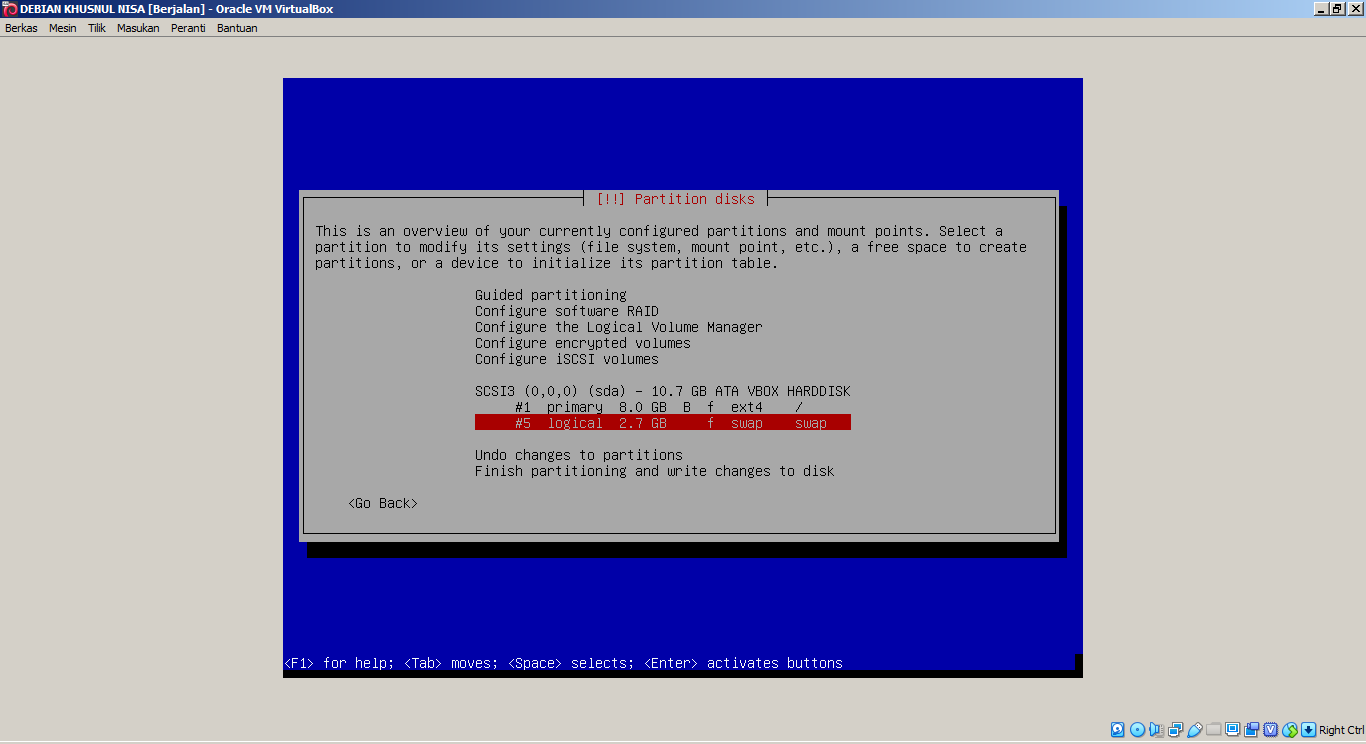Viewport: 1366px width, 744px height.
Task: Select the #5 logical 2.7 GB swap partition
Action: tap(663, 423)
